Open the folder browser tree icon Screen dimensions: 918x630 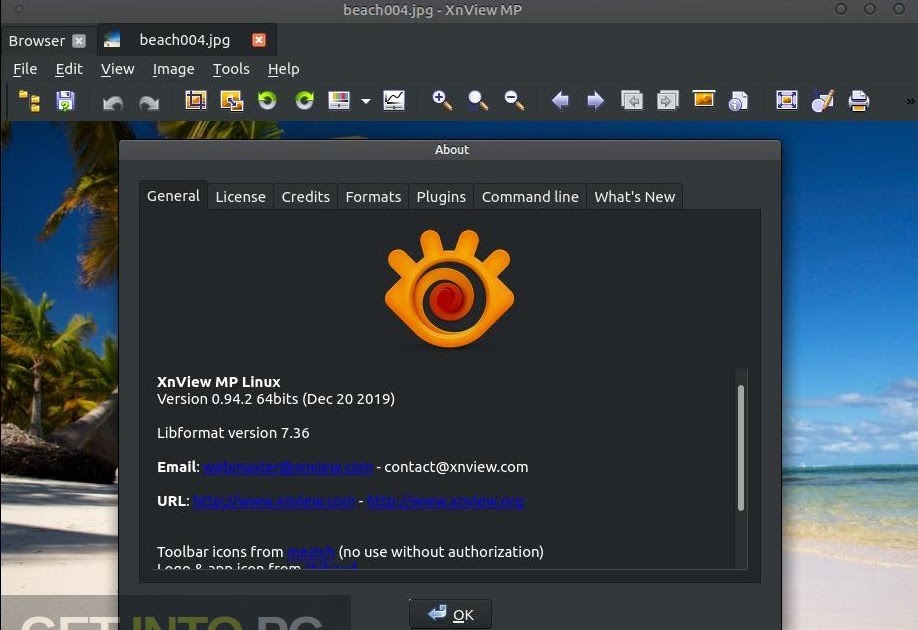29,101
